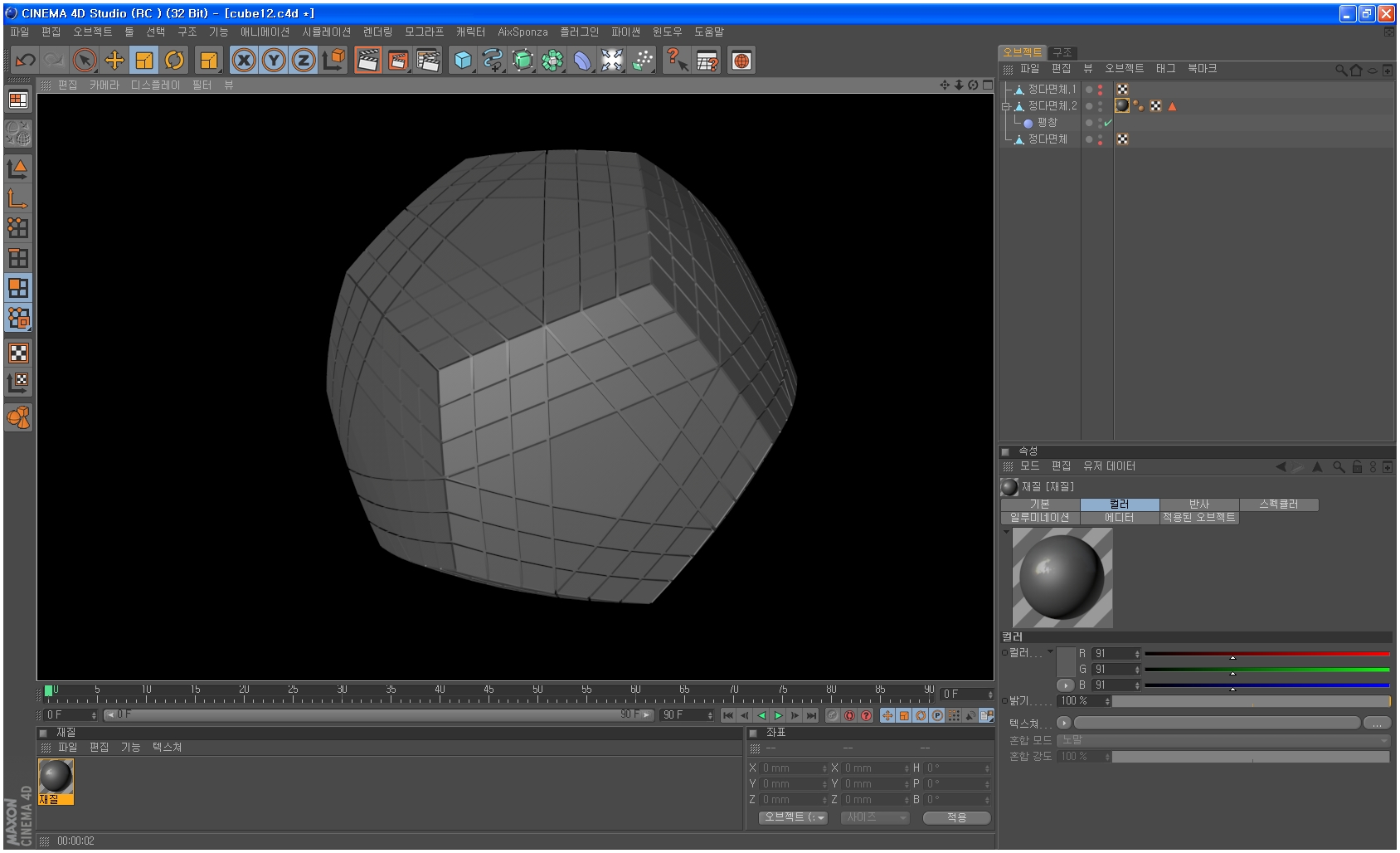Add a Cube primitive object
Screen dimensions: 1400x853
[463, 60]
